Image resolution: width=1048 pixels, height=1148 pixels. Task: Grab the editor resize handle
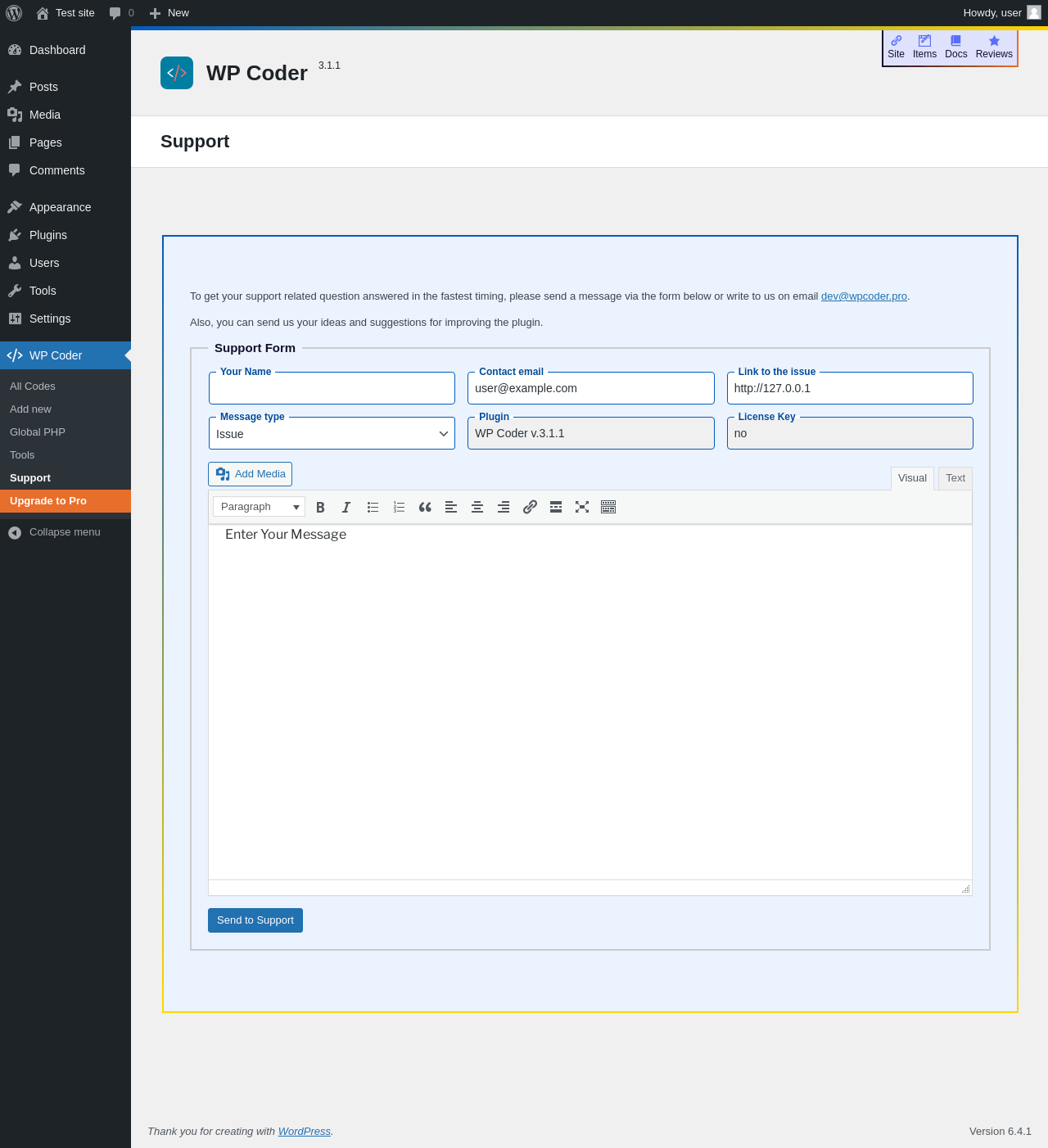[966, 888]
